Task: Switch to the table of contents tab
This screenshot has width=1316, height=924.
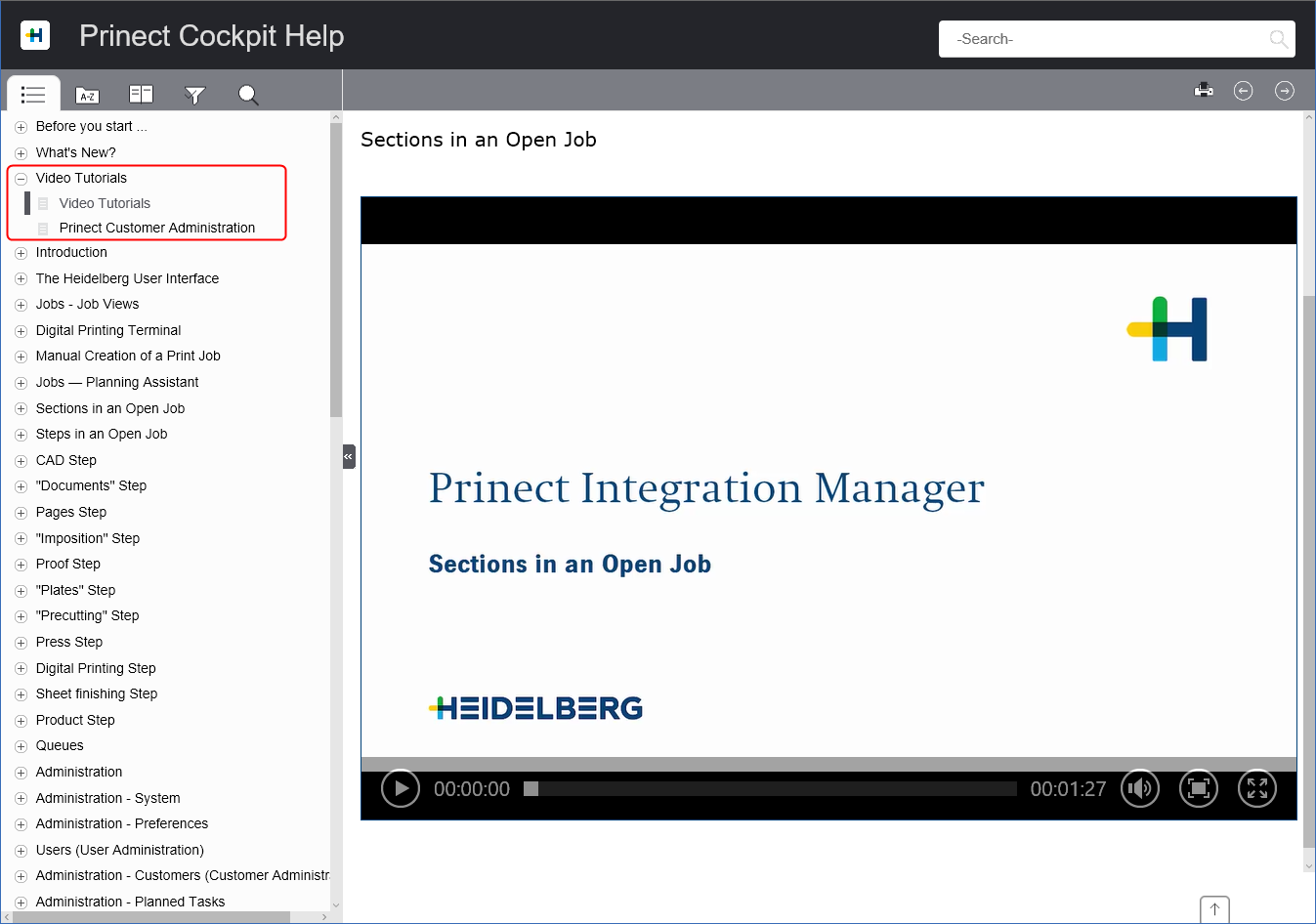Action: pyautogui.click(x=33, y=95)
